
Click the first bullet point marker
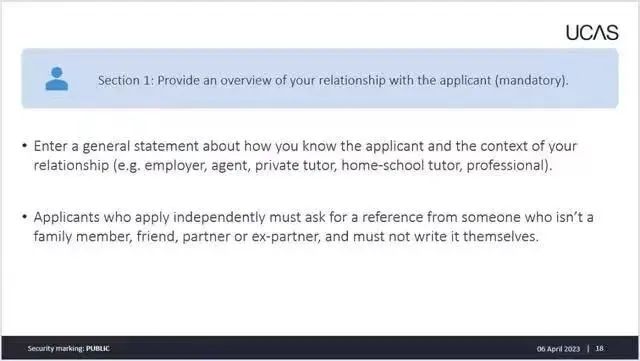(x=25, y=146)
